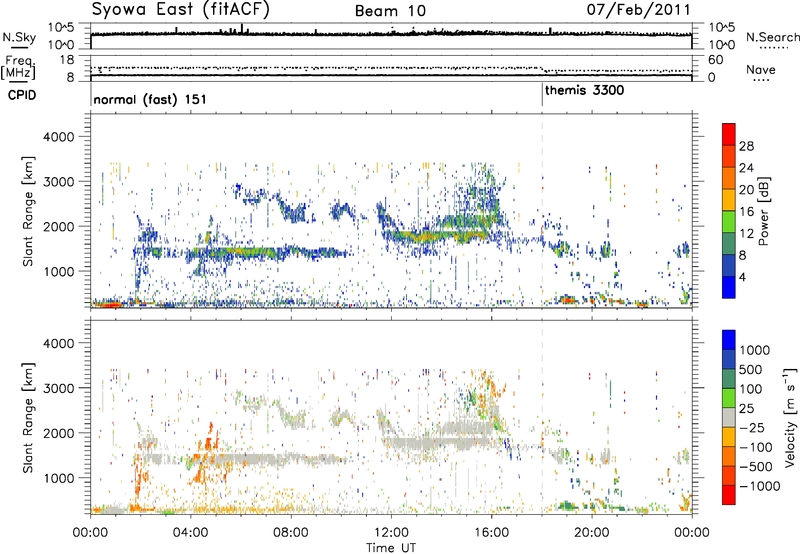Click the power panel "Slant Range [km]" label
The image size is (800, 554).
click(x=28, y=211)
